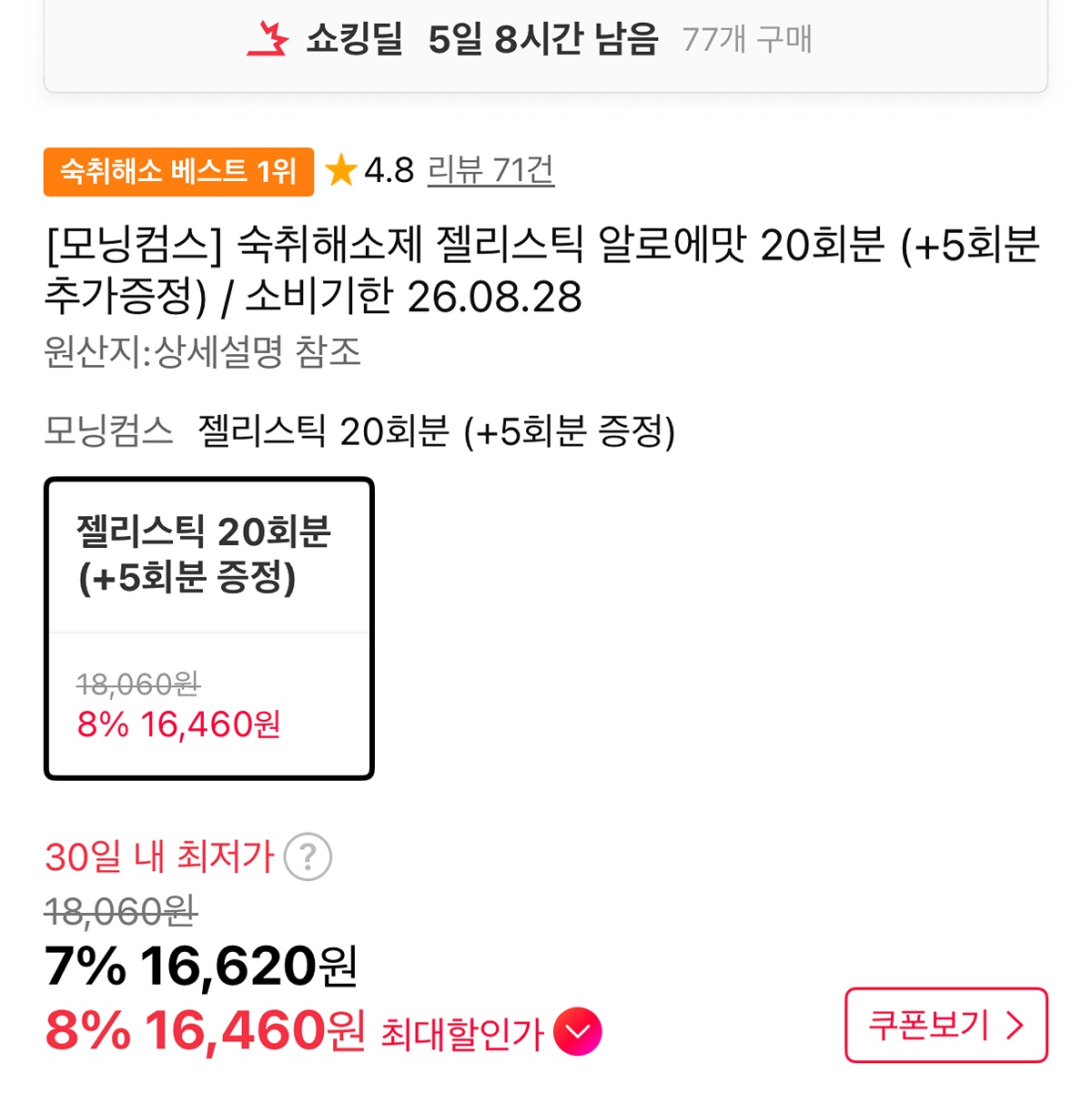
Task: Click the 숙취해소 베스트 1위 badge
Action: click(178, 171)
